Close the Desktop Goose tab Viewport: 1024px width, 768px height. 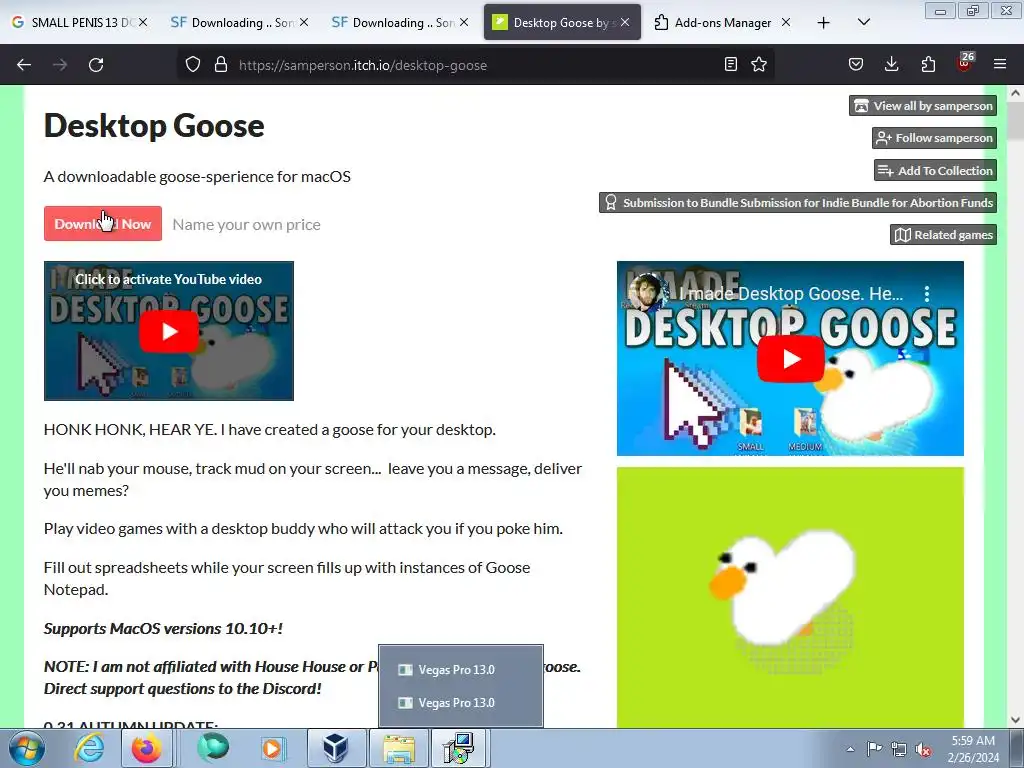(625, 22)
